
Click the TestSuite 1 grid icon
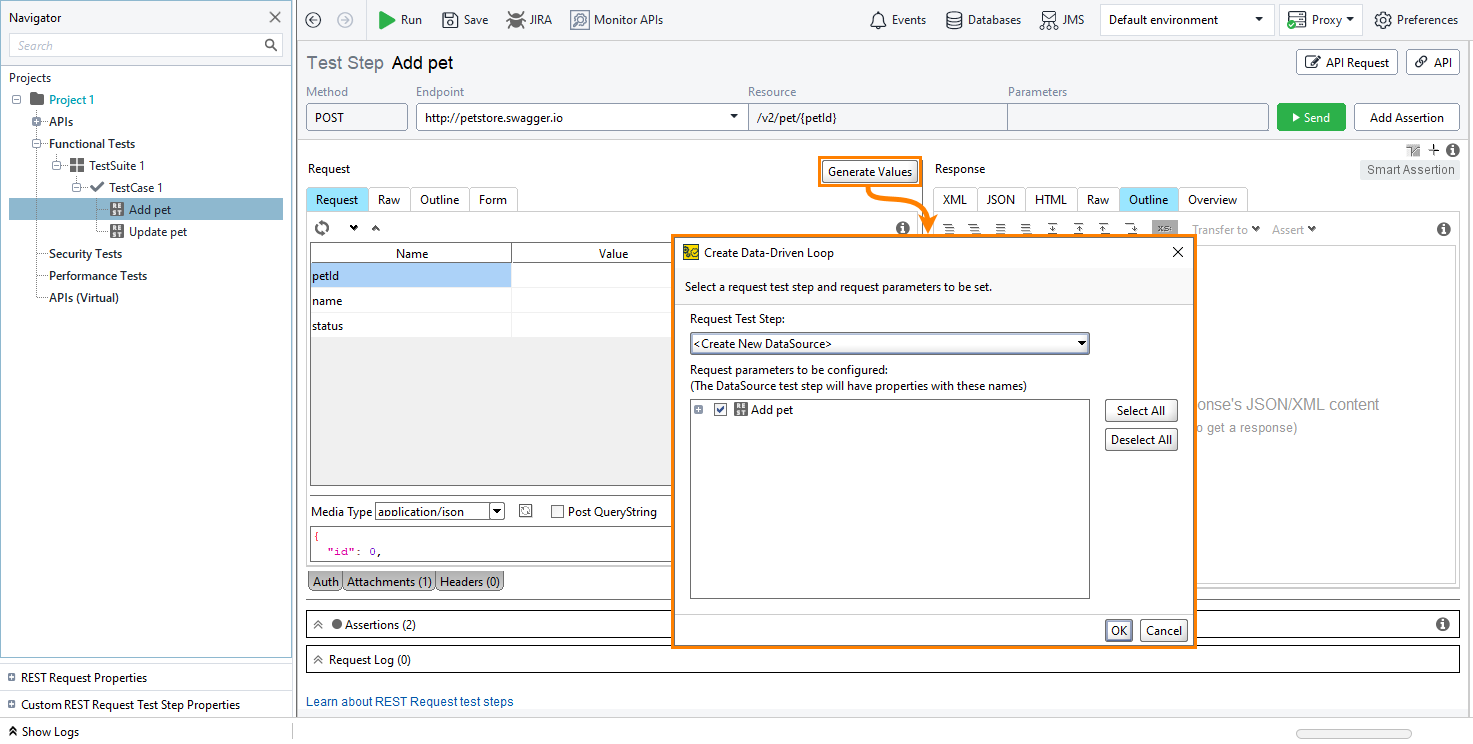click(x=77, y=165)
